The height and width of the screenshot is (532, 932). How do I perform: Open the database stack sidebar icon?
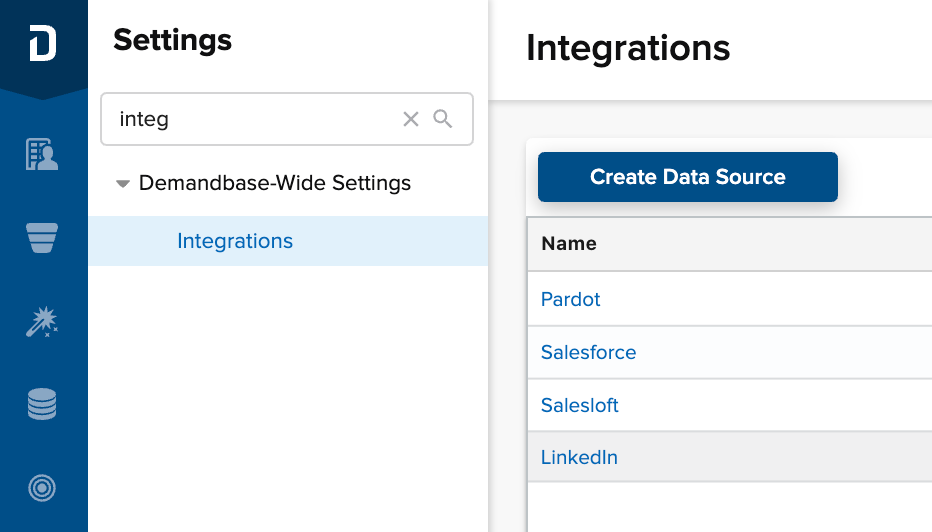tap(42, 404)
